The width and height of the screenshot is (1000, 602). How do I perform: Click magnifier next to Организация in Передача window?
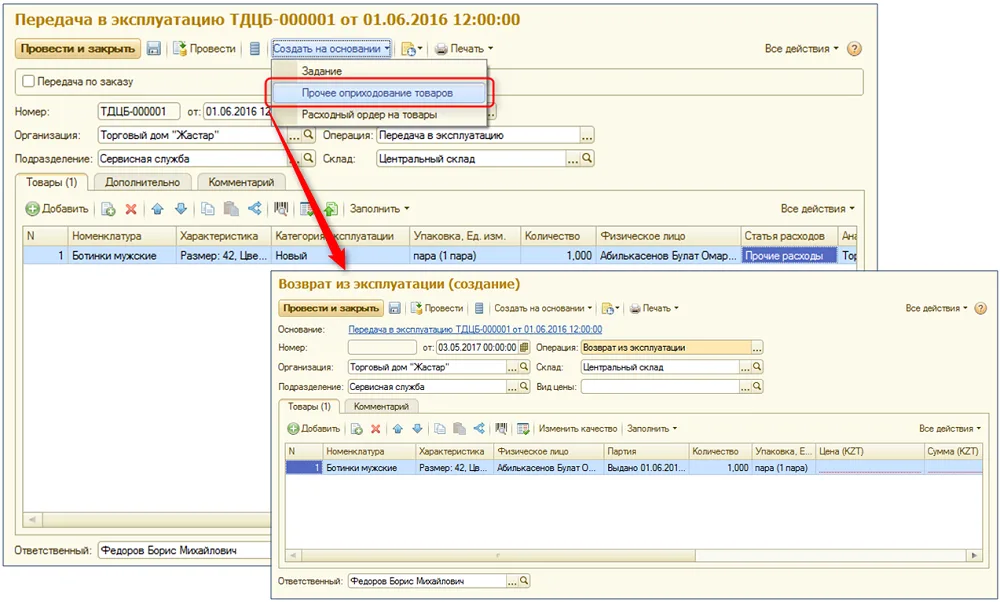coord(308,135)
